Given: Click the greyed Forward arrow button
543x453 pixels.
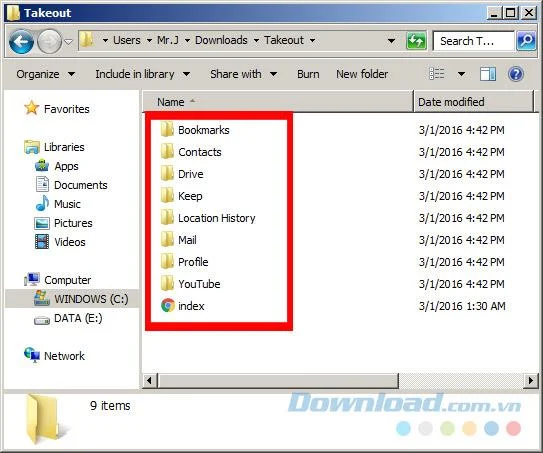Looking at the screenshot, I should click(49, 42).
